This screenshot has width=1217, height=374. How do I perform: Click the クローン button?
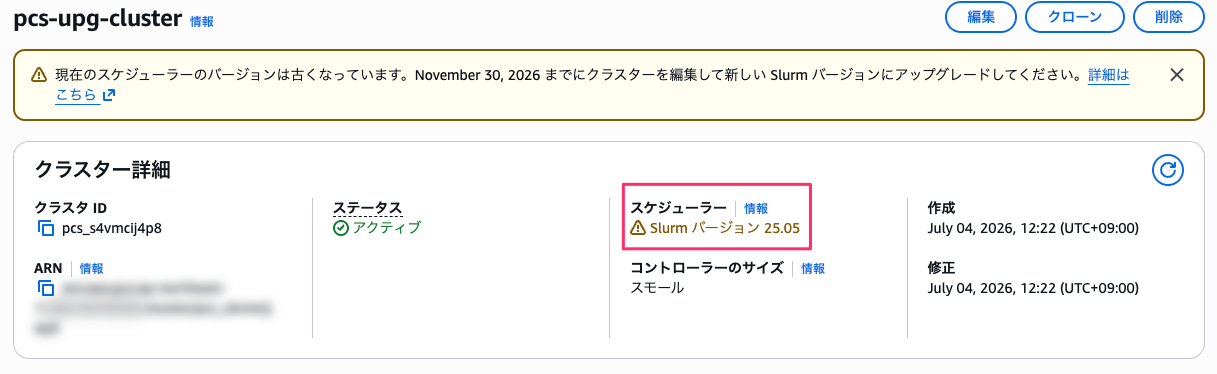1075,17
